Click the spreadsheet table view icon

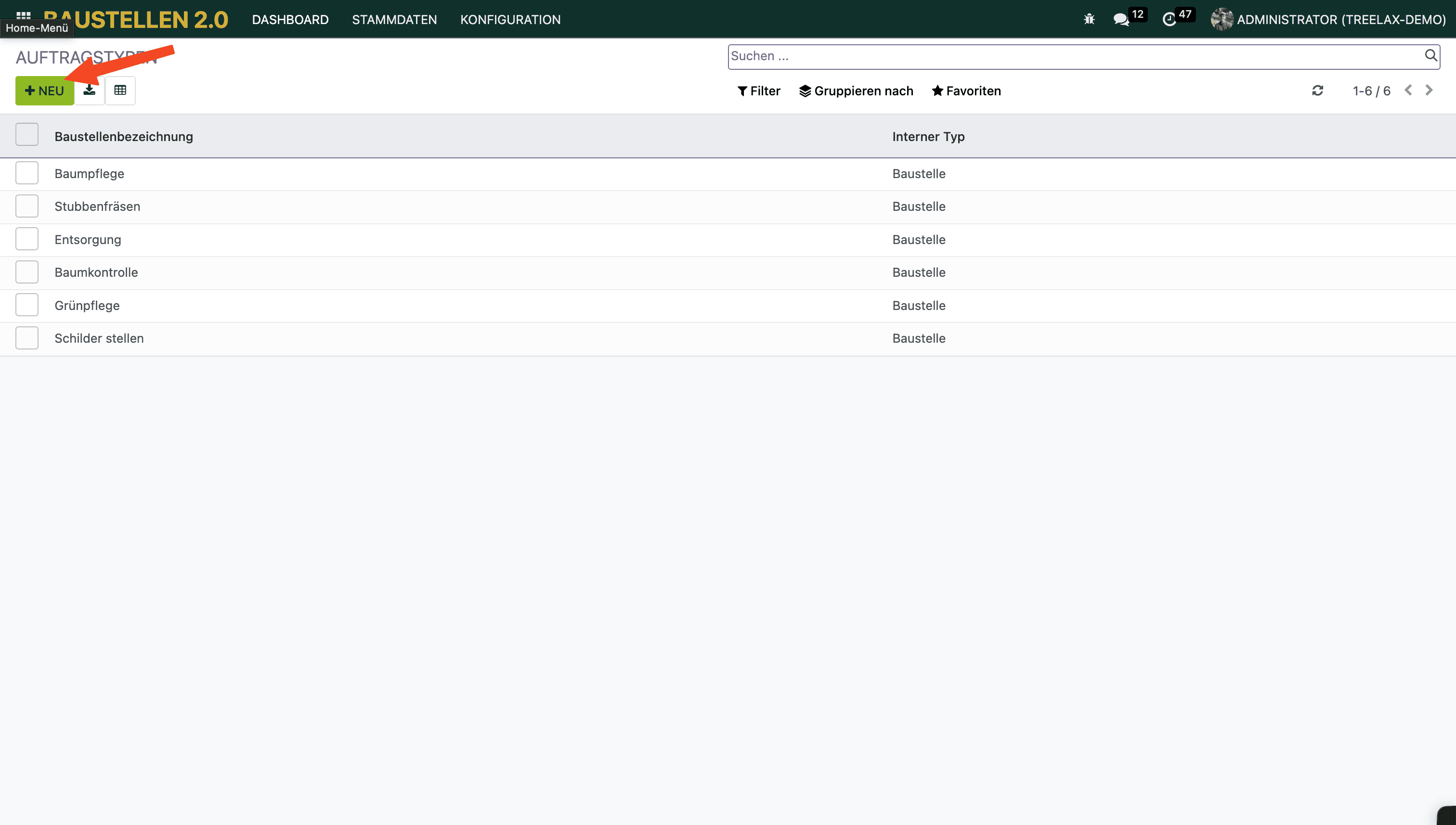(120, 90)
